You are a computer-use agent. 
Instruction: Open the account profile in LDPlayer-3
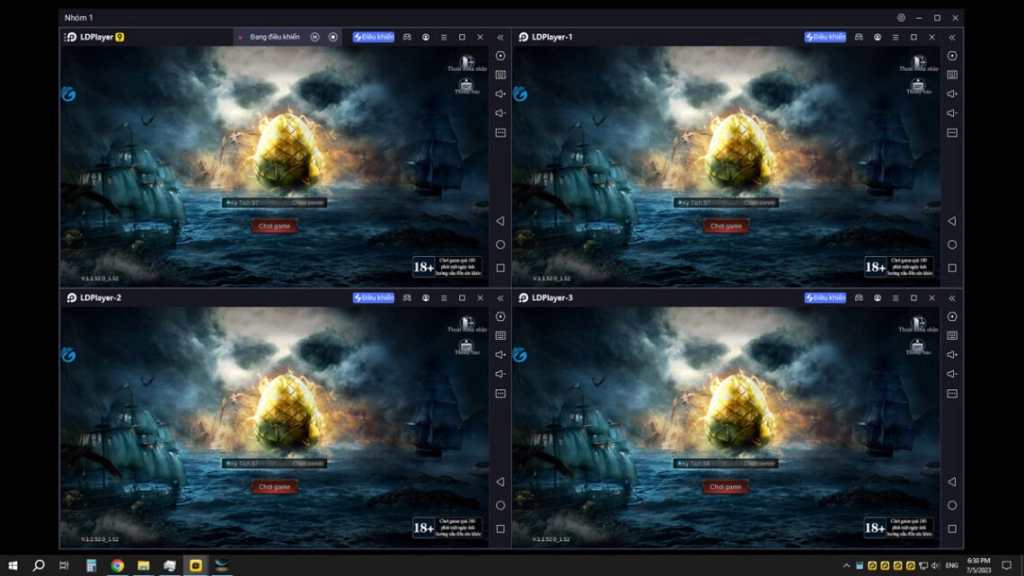click(877, 298)
